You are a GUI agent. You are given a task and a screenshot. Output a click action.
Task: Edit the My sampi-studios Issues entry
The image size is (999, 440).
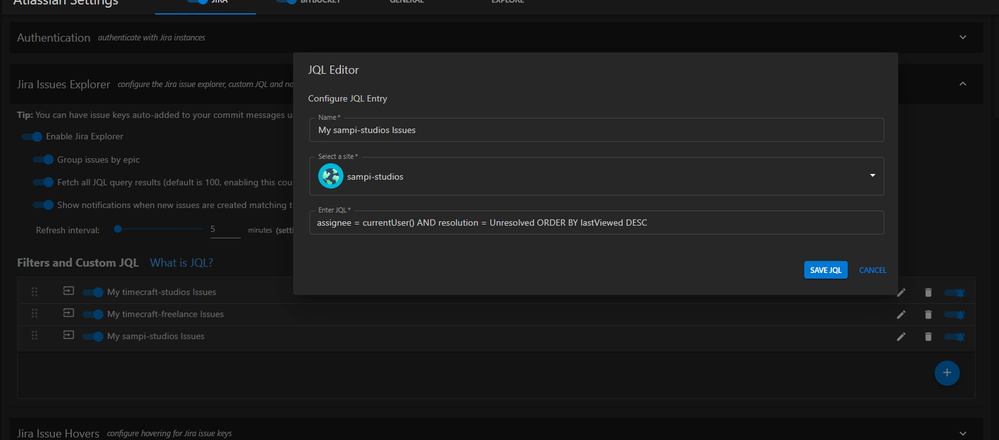901,336
